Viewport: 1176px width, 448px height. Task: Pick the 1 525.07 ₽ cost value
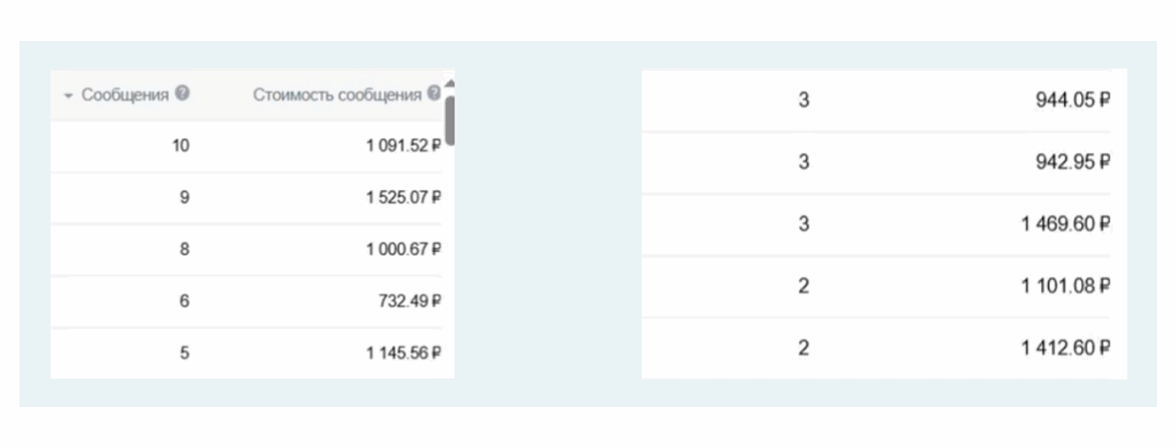click(x=403, y=198)
